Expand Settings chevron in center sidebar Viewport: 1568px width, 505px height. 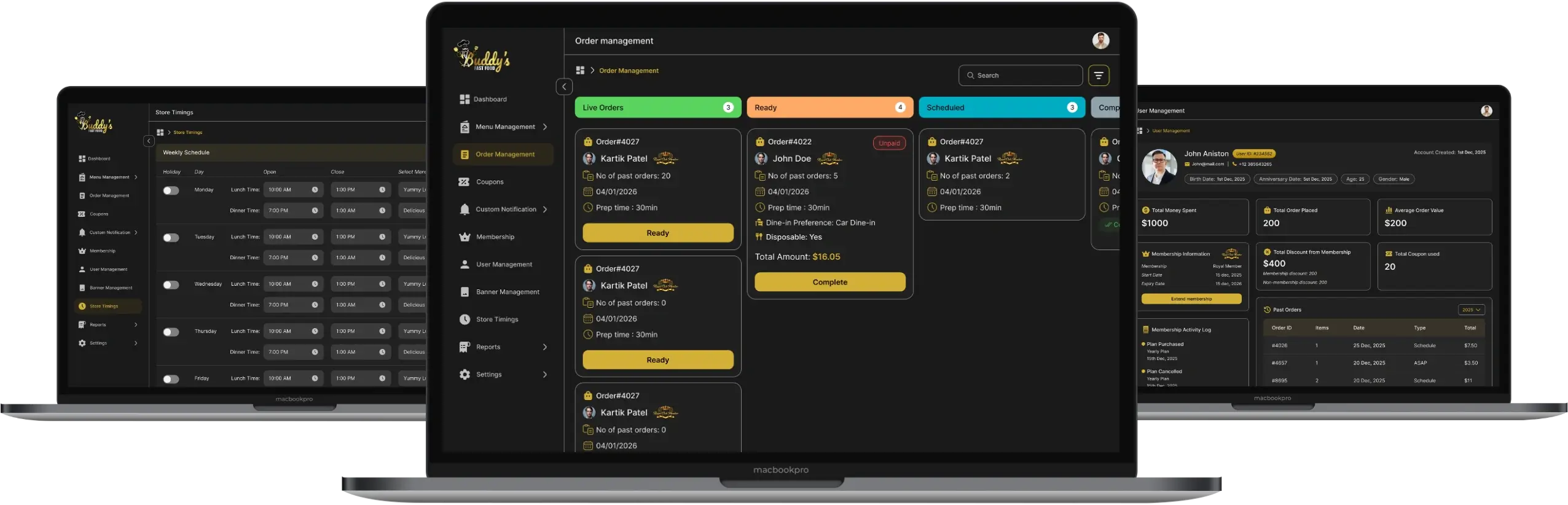click(545, 375)
